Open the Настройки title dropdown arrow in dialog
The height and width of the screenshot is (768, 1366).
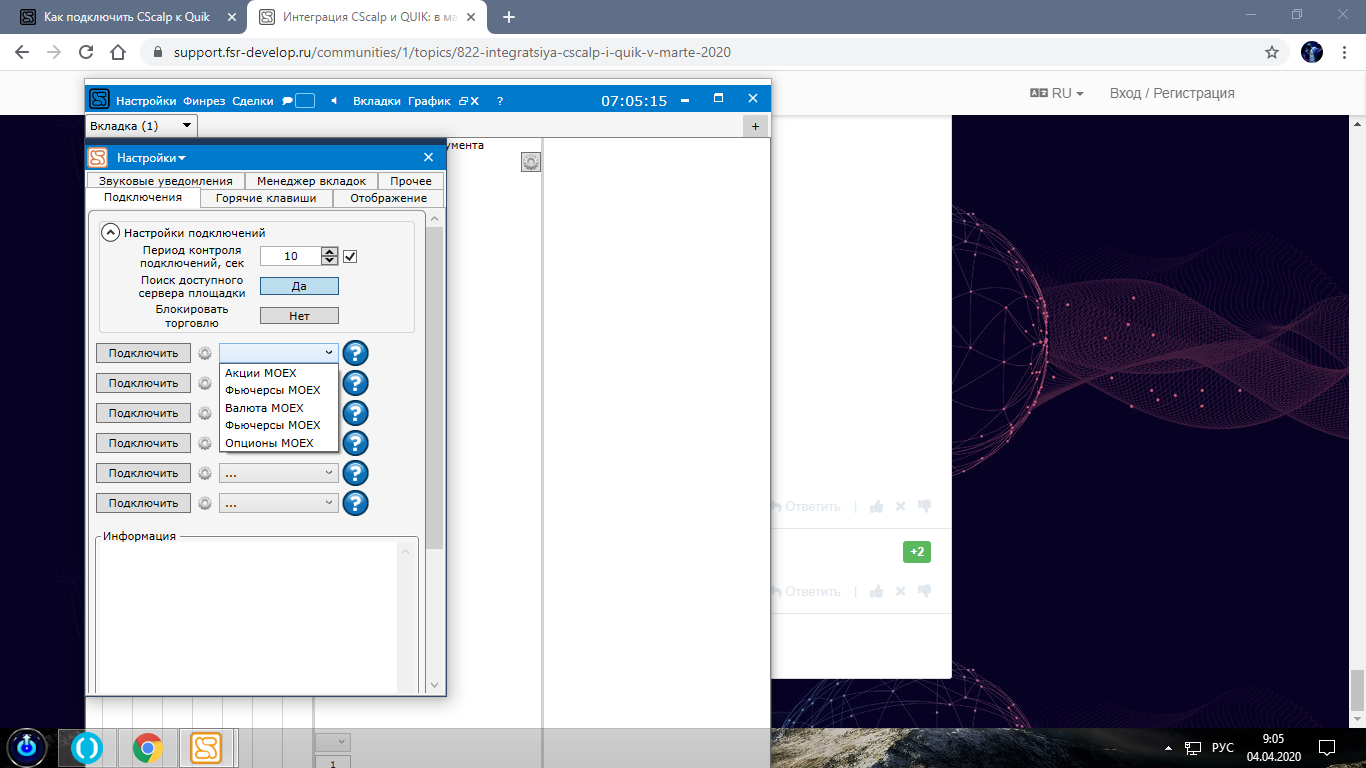pyautogui.click(x=181, y=158)
